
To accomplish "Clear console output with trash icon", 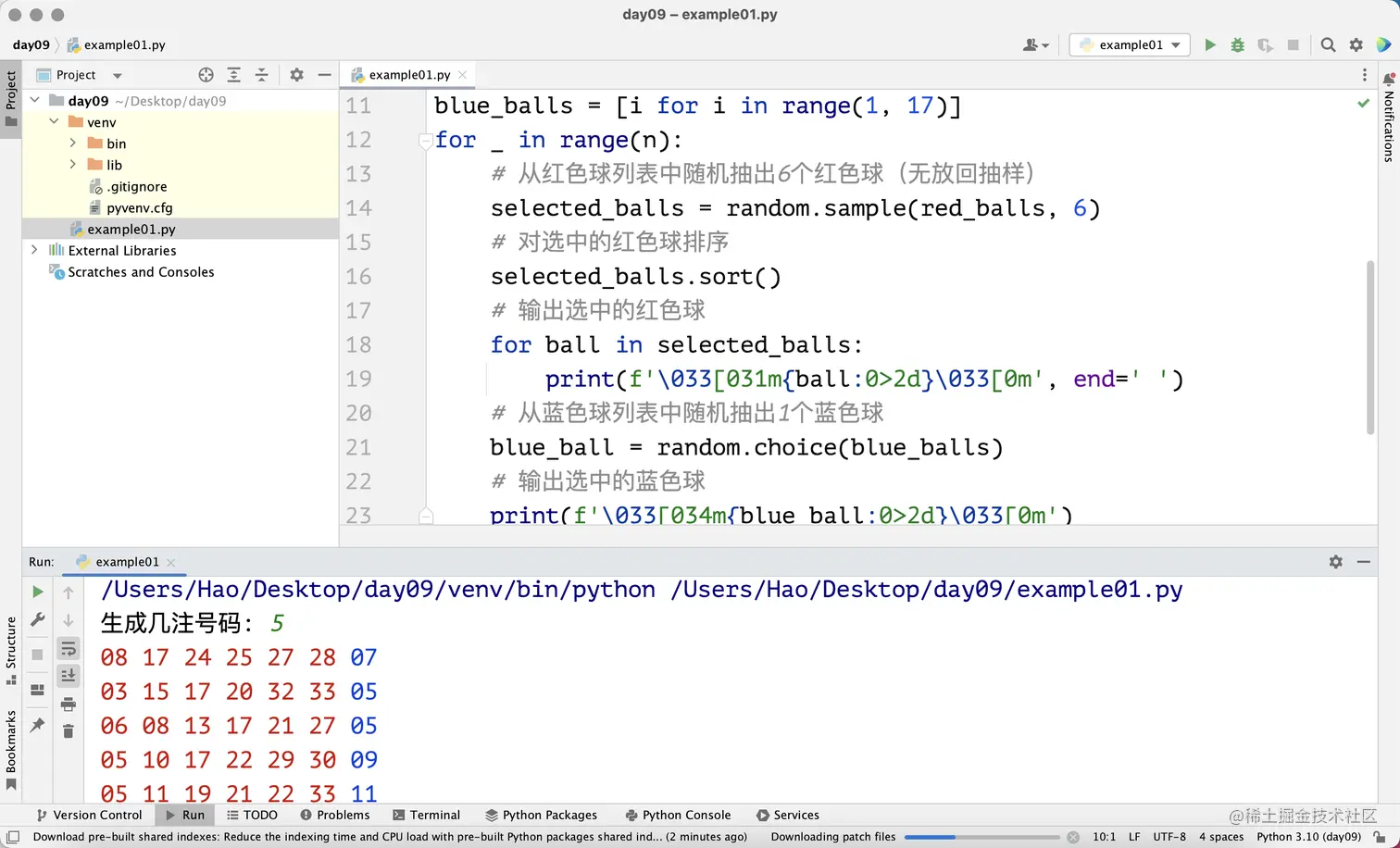I will pyautogui.click(x=68, y=732).
